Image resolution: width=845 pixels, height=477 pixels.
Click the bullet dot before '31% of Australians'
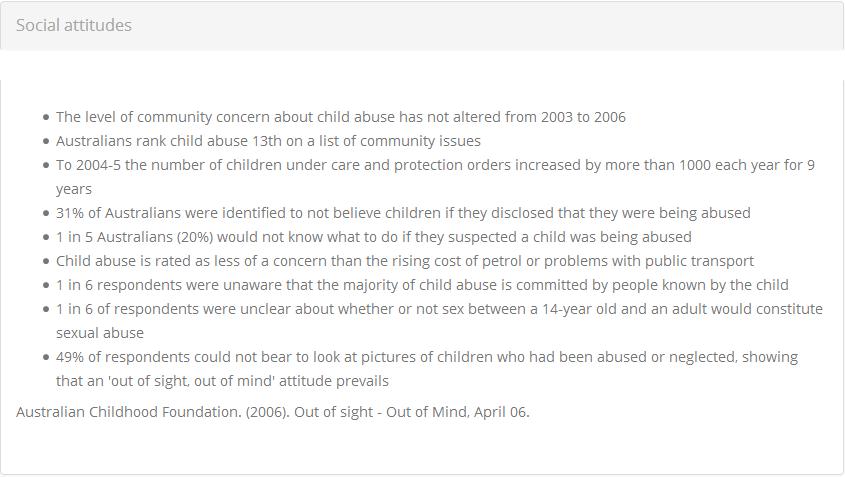coord(46,213)
